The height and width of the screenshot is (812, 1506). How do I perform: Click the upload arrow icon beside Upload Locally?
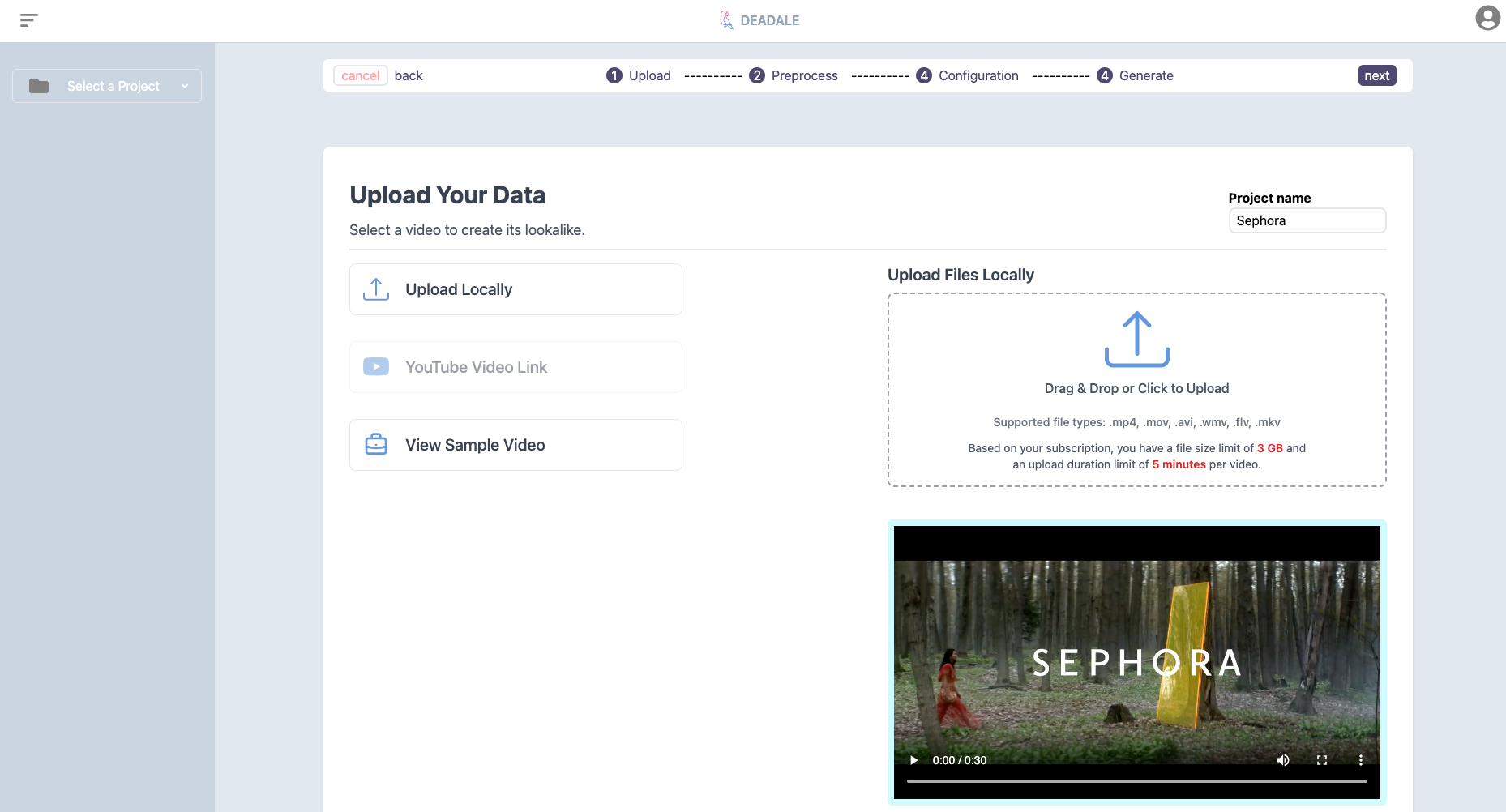point(376,289)
